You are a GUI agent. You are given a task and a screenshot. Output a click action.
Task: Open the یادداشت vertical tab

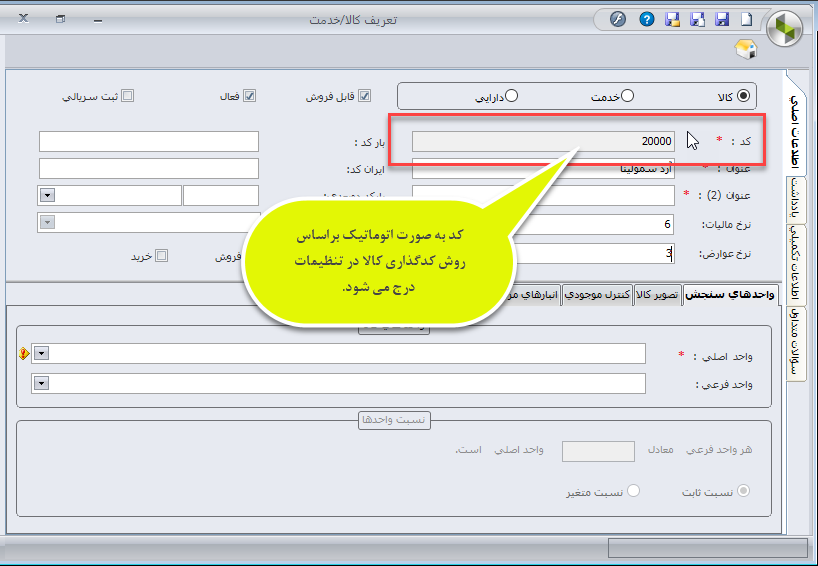795,199
